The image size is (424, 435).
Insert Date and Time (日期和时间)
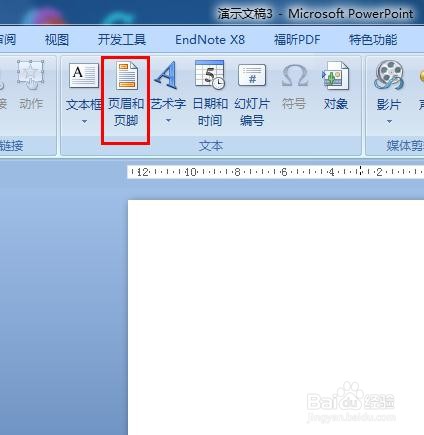(210, 94)
